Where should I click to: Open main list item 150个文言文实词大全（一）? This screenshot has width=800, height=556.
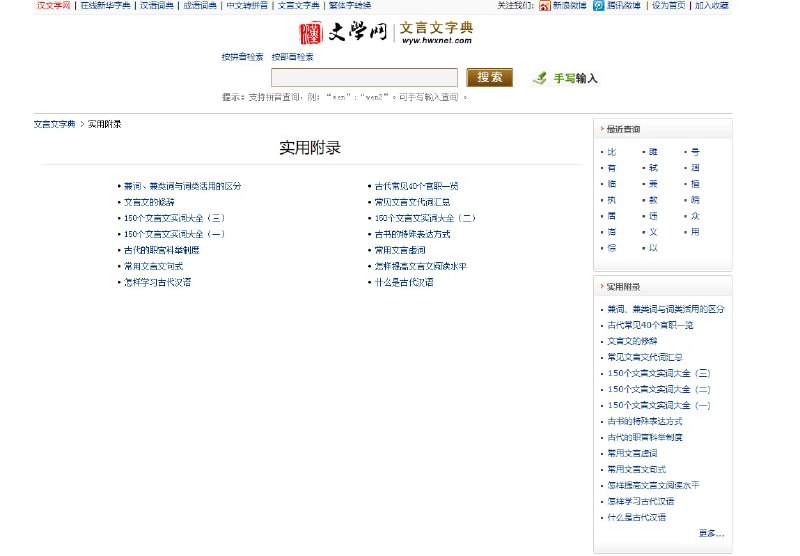click(174, 234)
